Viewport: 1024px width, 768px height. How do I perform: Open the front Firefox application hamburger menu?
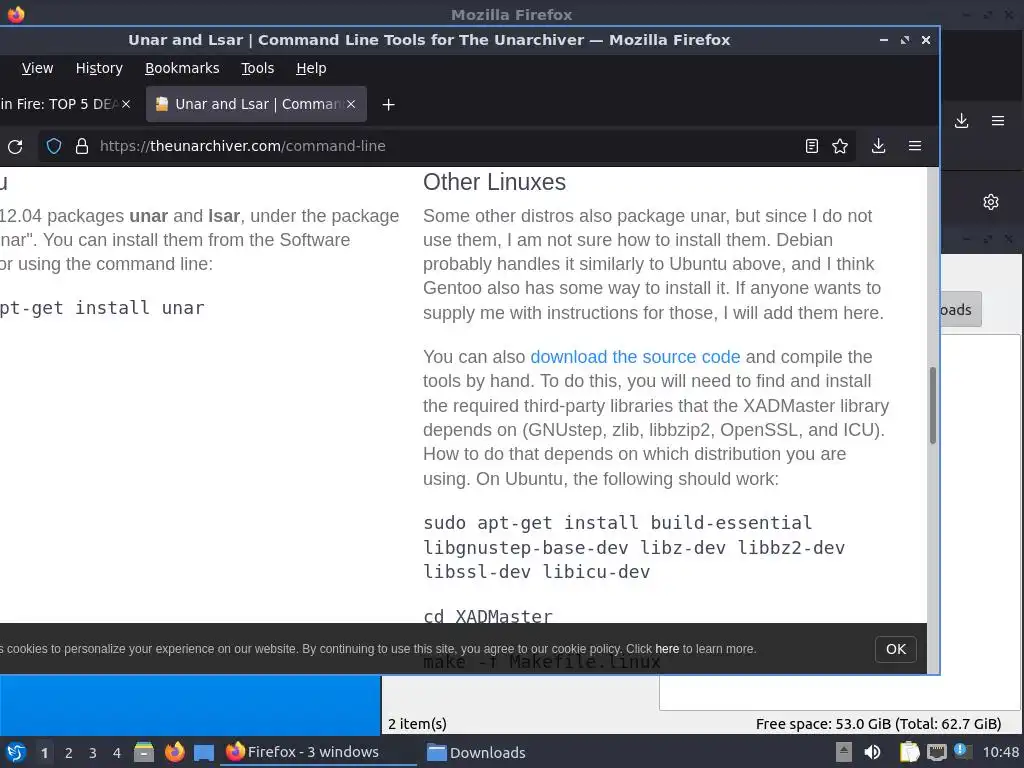click(915, 146)
